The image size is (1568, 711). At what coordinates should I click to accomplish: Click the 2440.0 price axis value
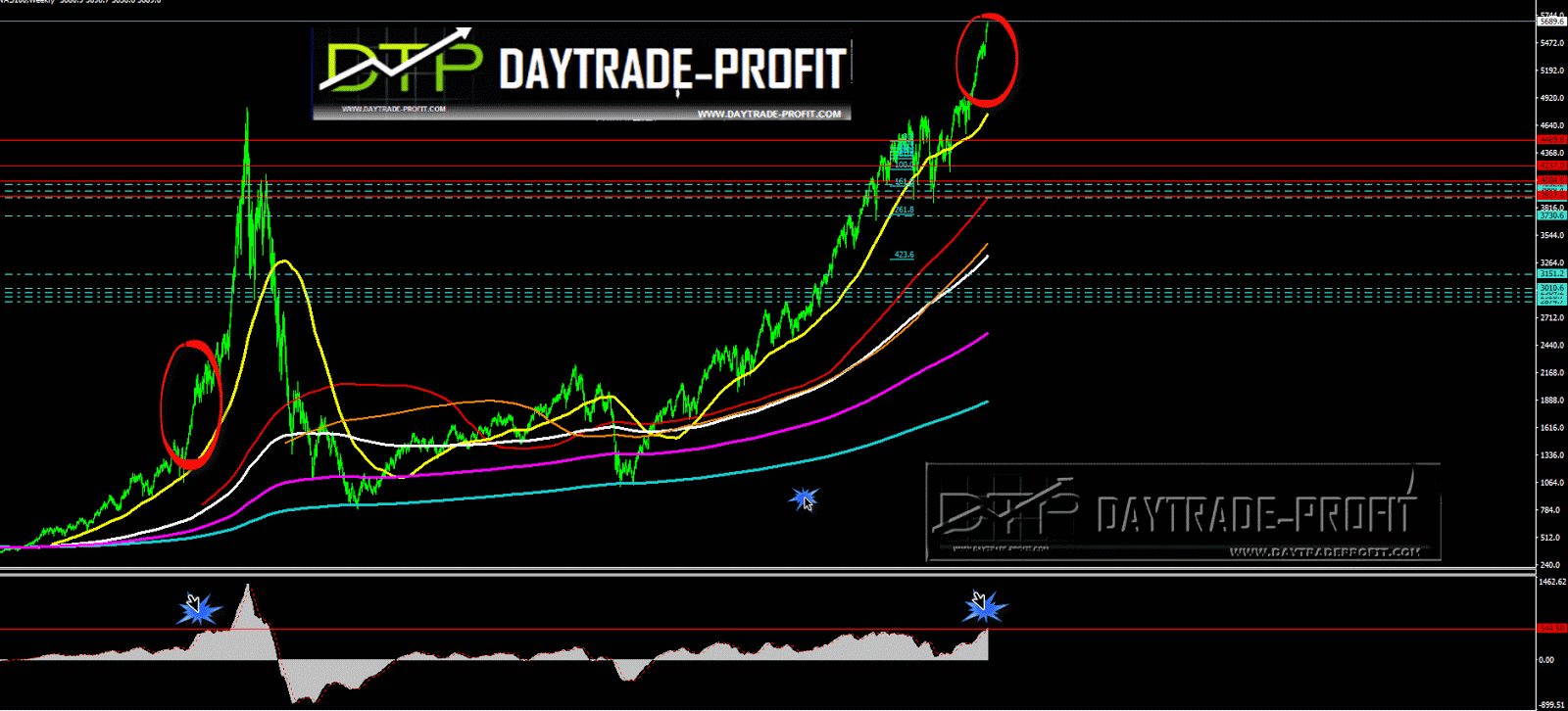point(1551,345)
